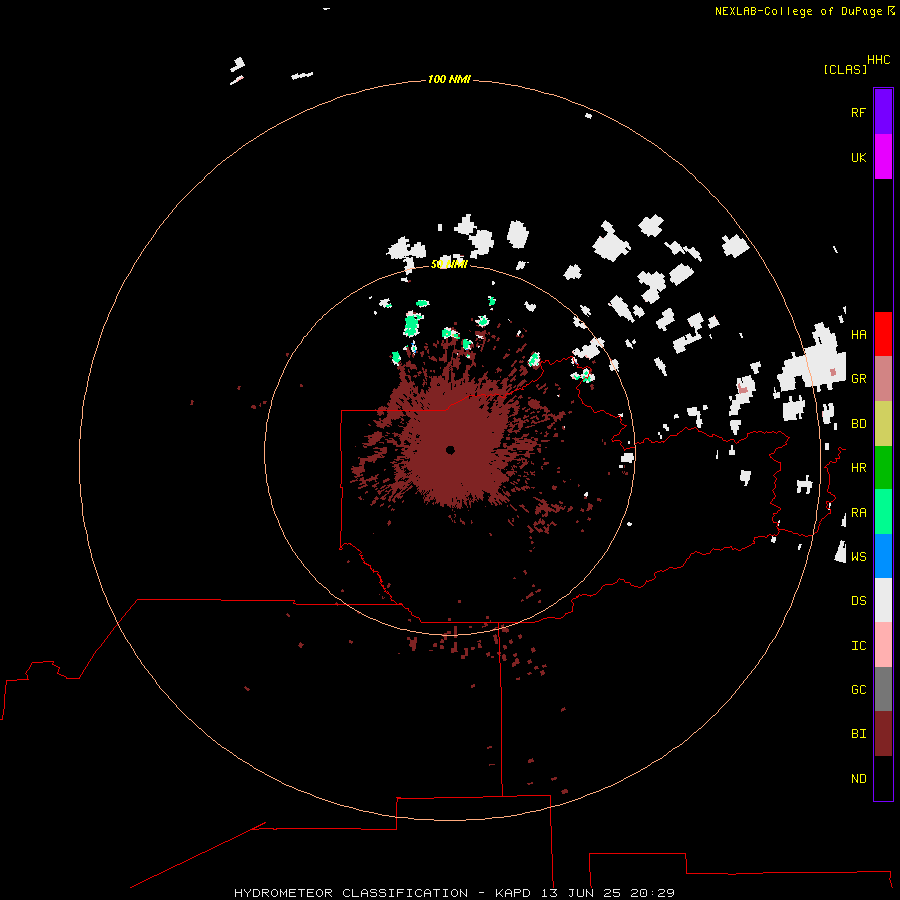Screen dimensions: 900x900
Task: Click the IC light pink legend swatch
Action: click(x=883, y=645)
